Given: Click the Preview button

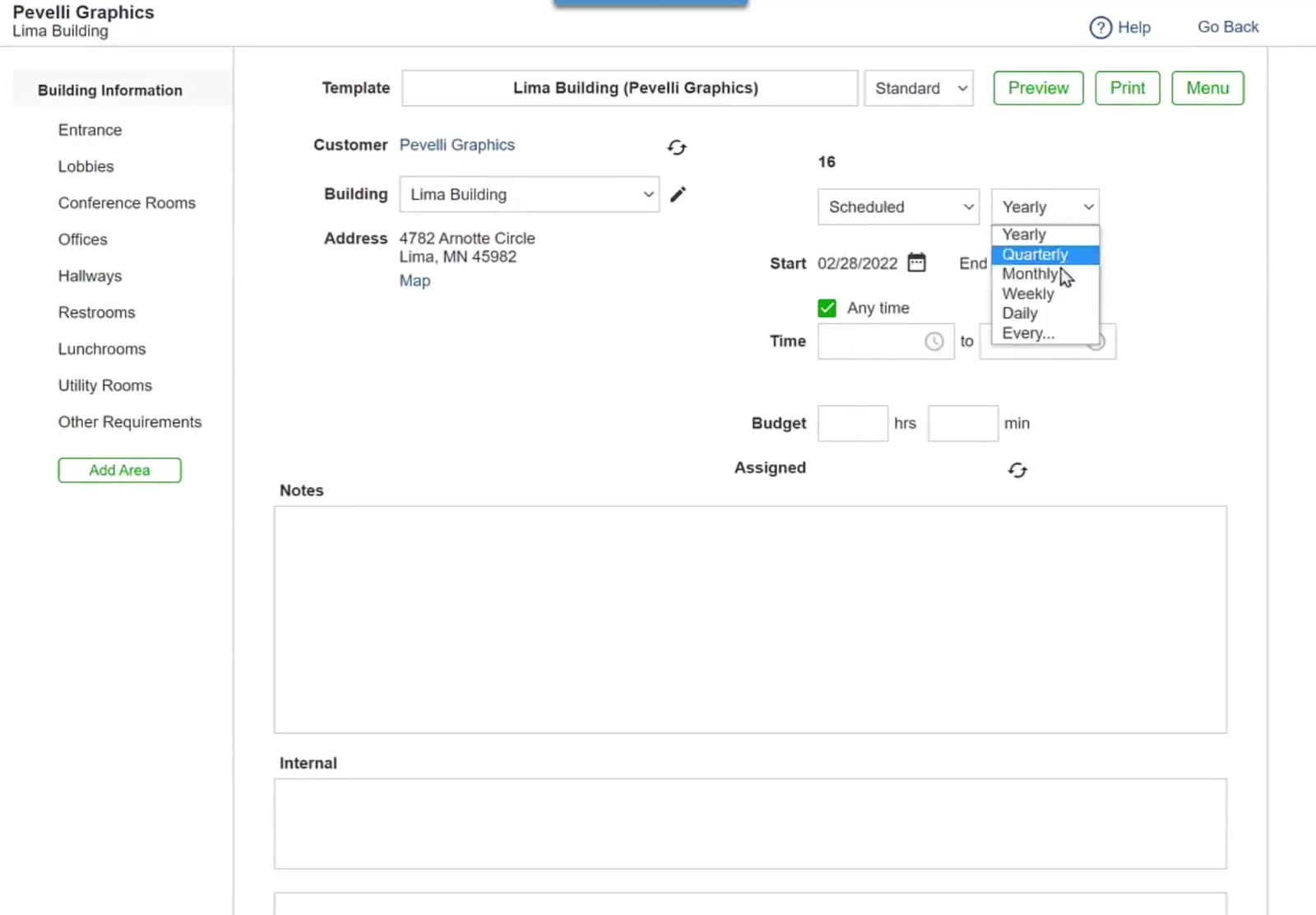Looking at the screenshot, I should 1038,88.
